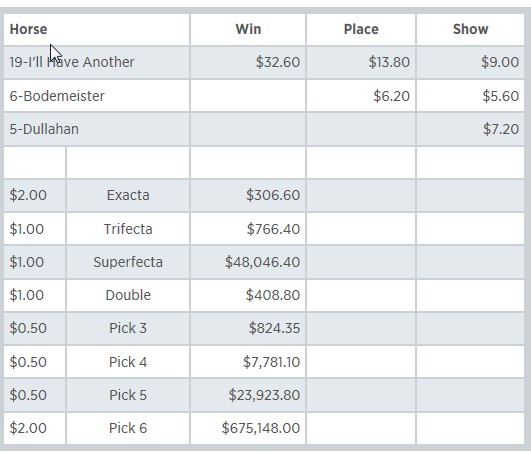Click the Pick 6 payout $675,148.00

point(261,428)
